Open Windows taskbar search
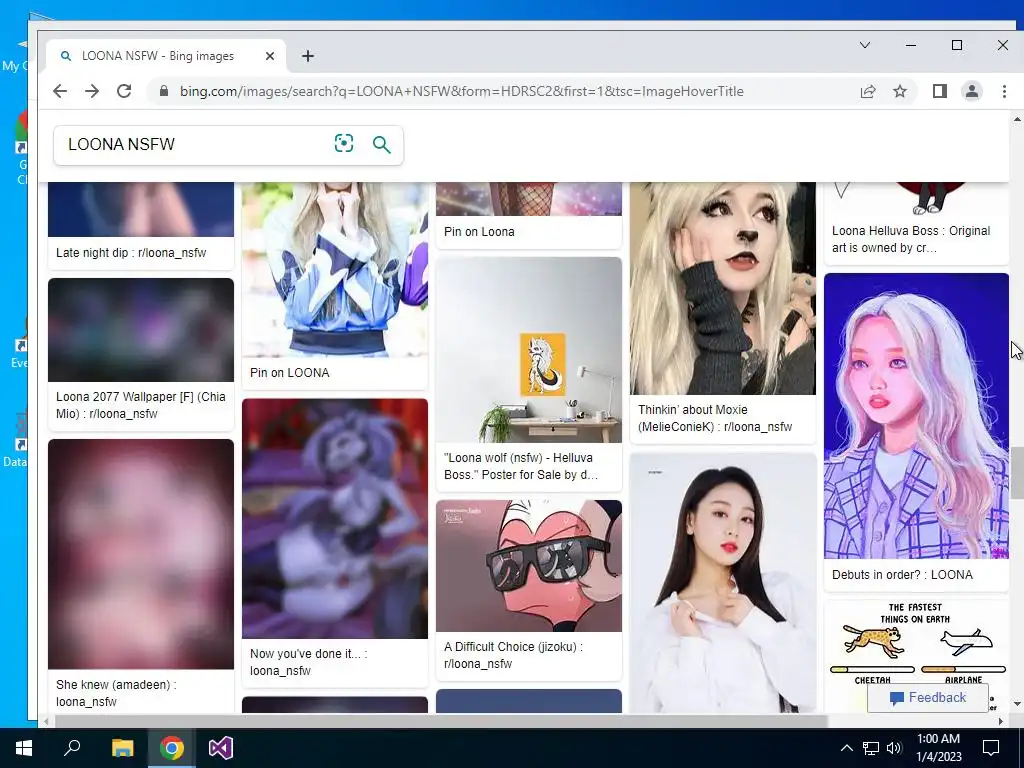 coord(72,748)
